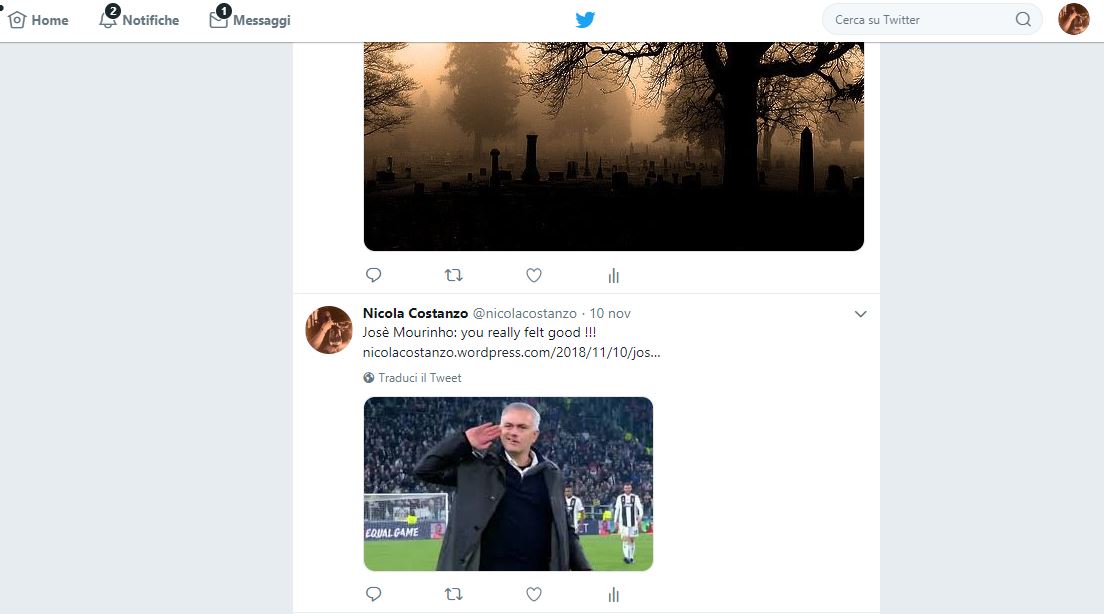This screenshot has height=614, width=1104.
Task: View analytics for the Mourinho tweet
Action: pyautogui.click(x=614, y=595)
